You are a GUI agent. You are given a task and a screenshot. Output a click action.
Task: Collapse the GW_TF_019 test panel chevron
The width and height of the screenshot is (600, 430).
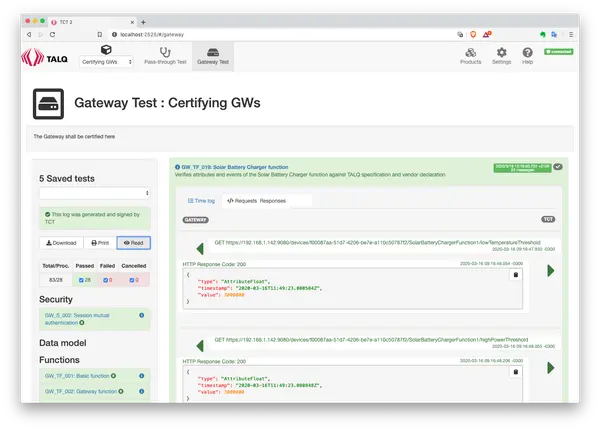(x=558, y=167)
